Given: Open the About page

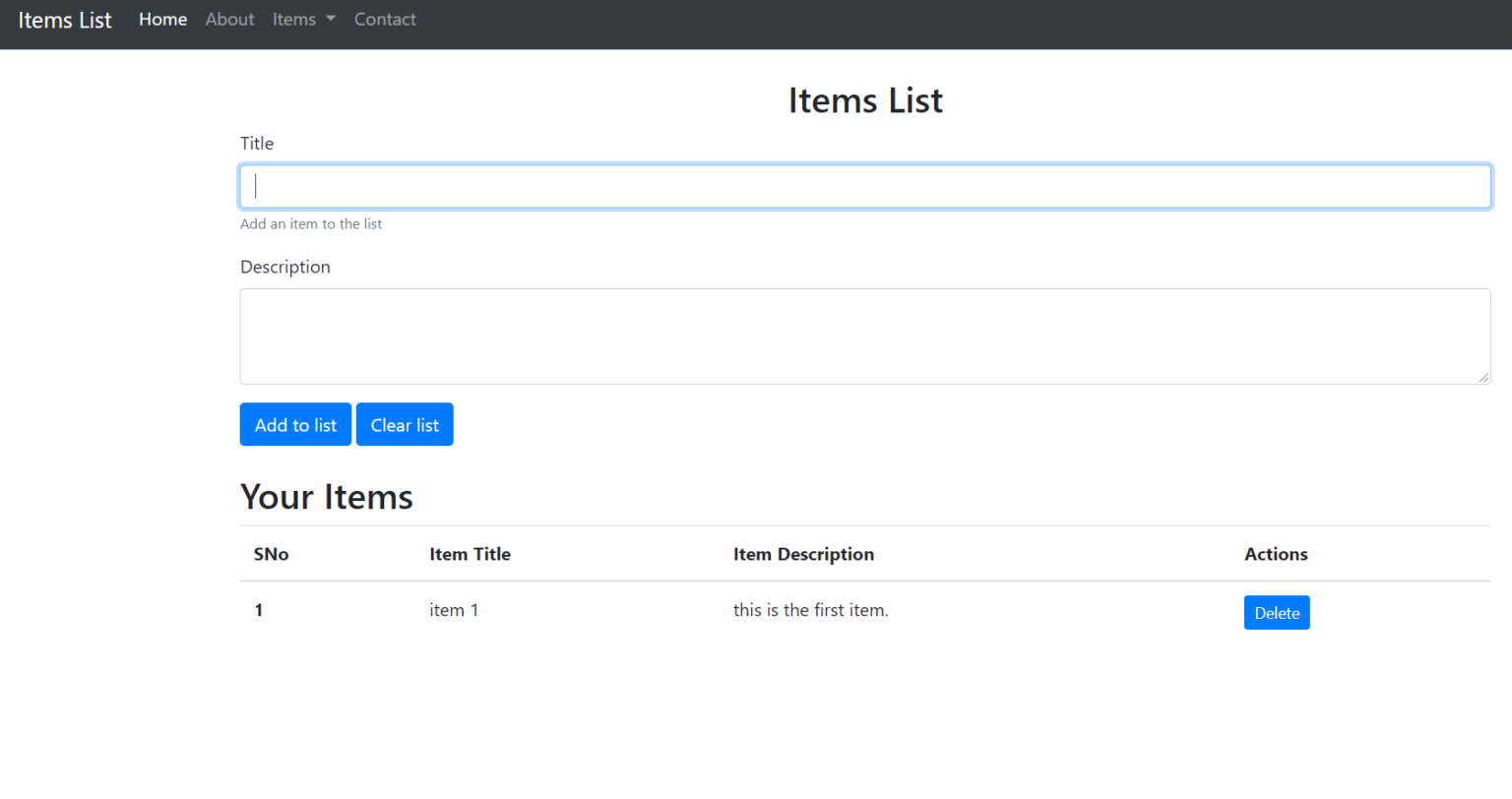Looking at the screenshot, I should (229, 19).
